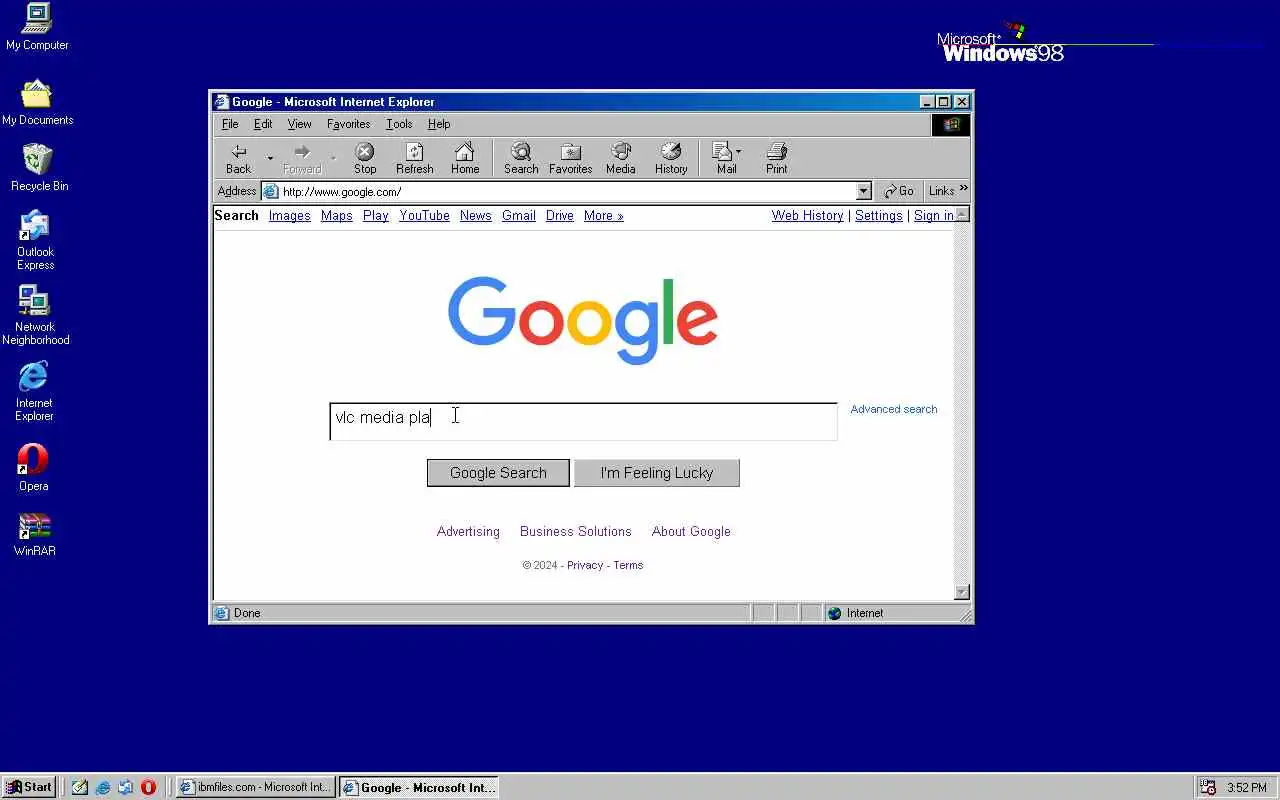Viewport: 1280px width, 800px height.
Task: Open the Images link
Action: (289, 215)
